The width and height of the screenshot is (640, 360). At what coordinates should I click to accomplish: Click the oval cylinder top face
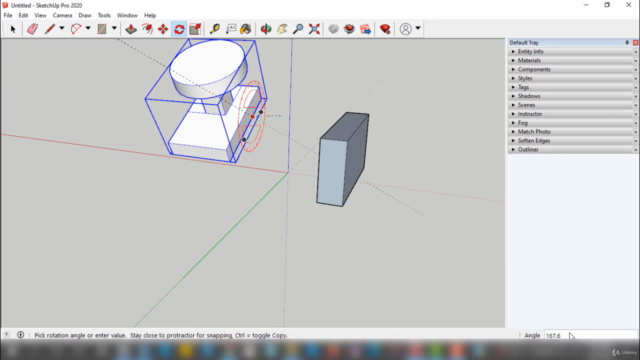point(207,62)
